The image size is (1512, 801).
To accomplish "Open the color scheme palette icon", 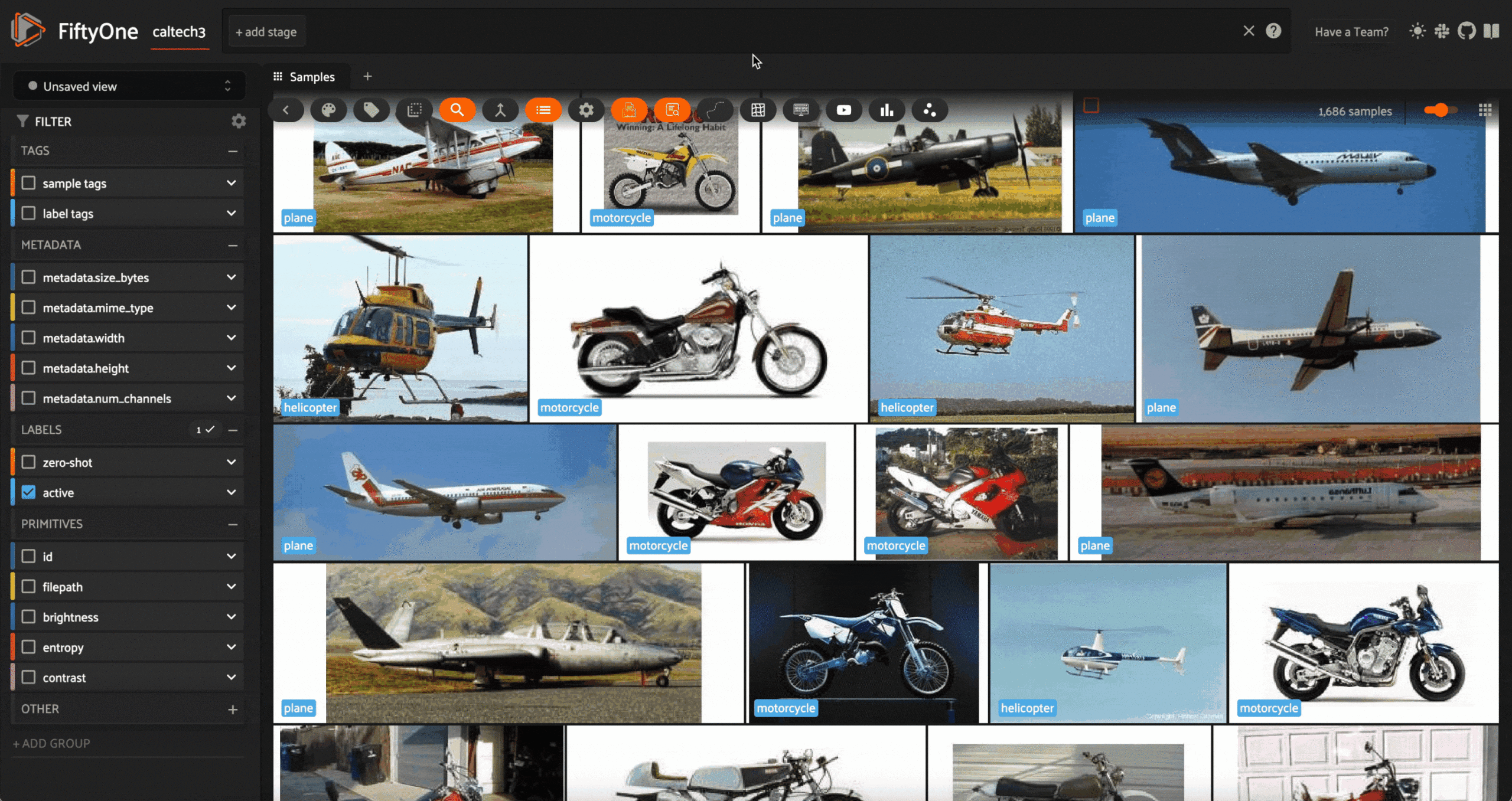I will [328, 110].
